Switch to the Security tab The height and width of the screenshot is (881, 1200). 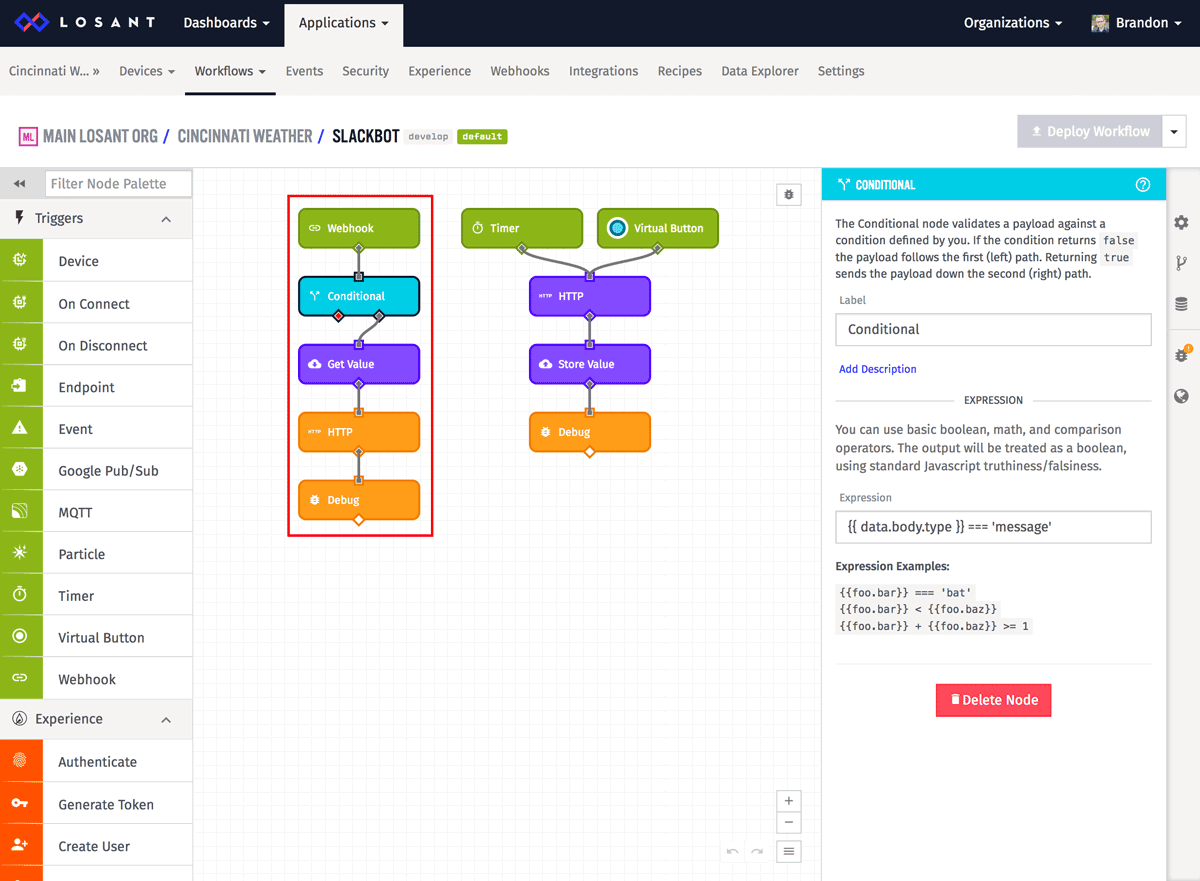pos(365,71)
